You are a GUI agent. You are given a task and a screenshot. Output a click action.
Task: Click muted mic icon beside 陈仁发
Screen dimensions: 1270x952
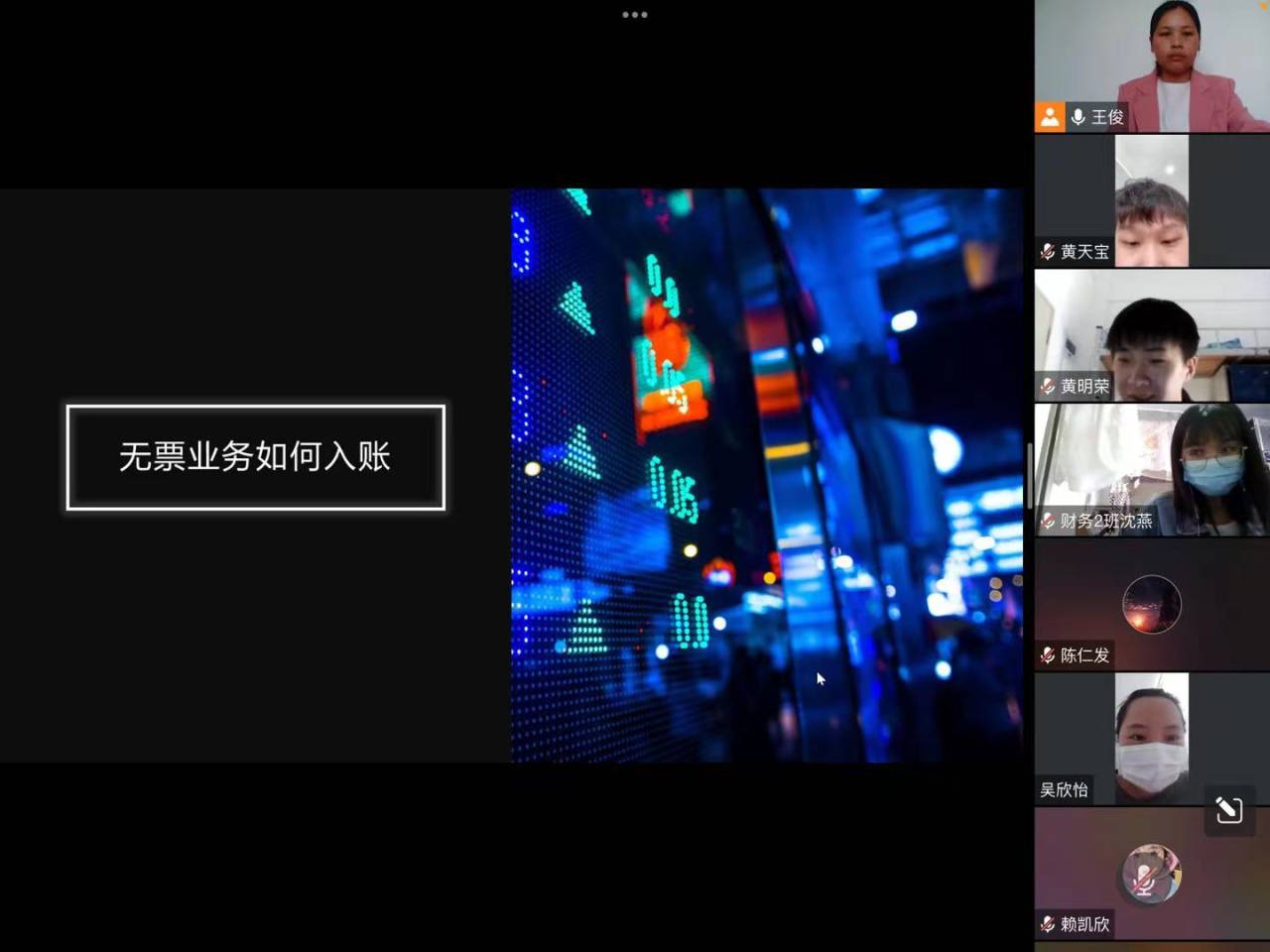tap(1048, 654)
